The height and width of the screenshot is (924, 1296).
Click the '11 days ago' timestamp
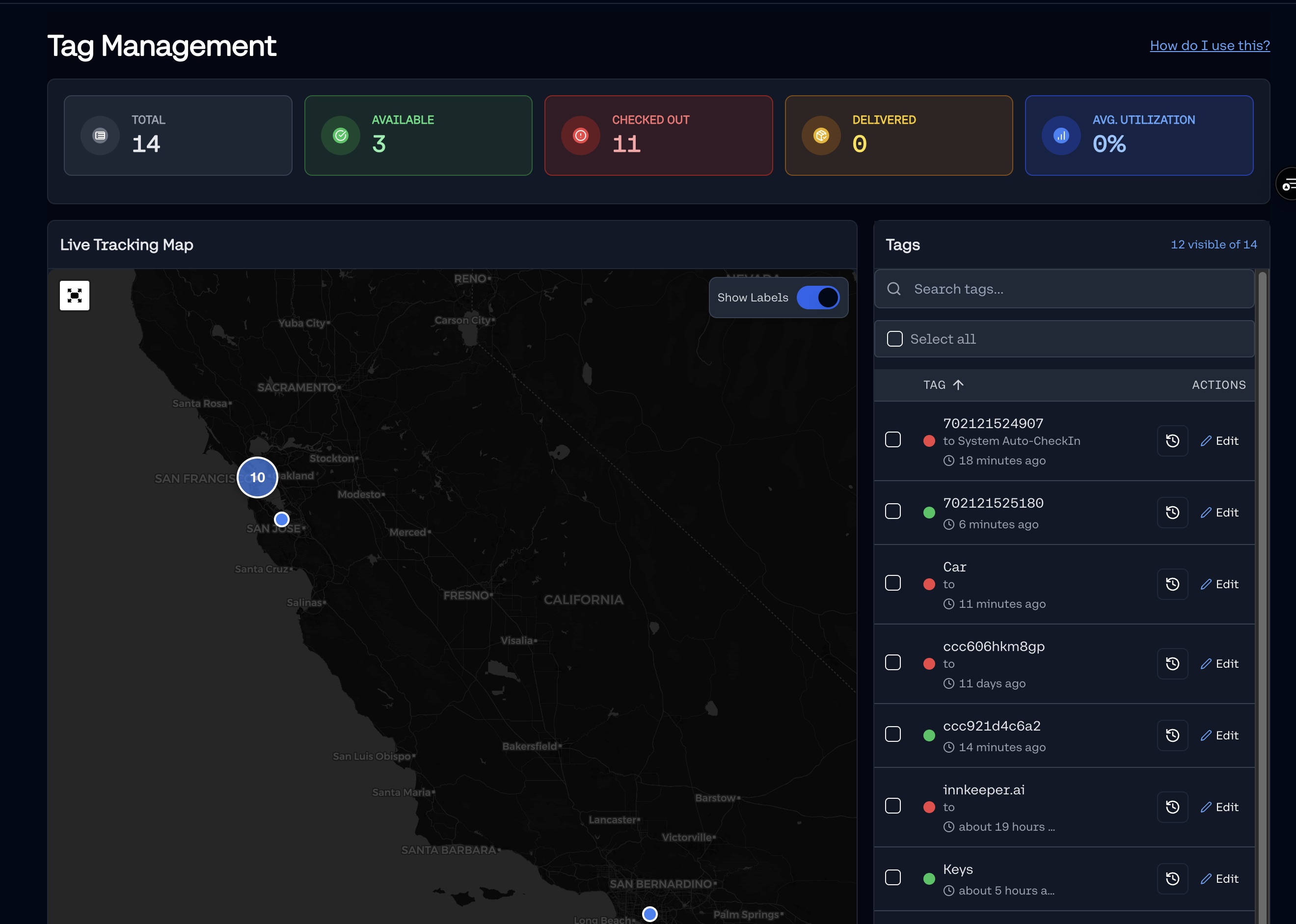(992, 684)
